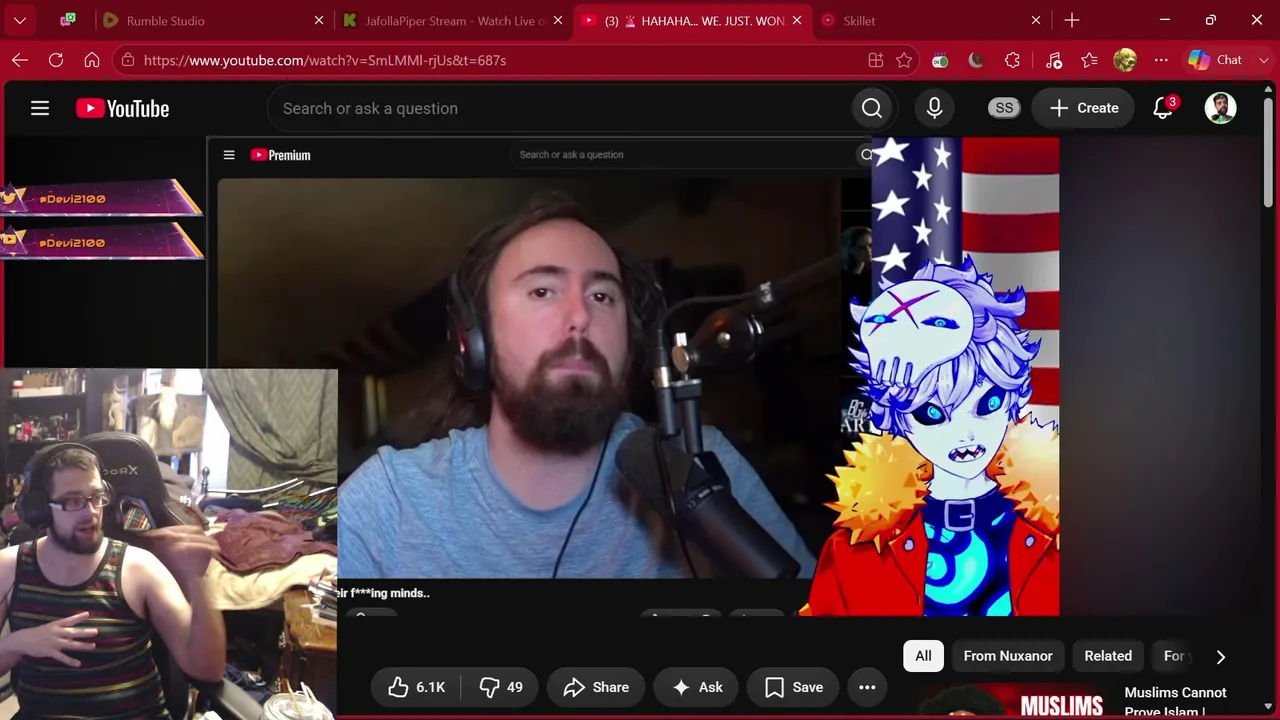
Task: Like the video with thumbs up
Action: tap(418, 687)
